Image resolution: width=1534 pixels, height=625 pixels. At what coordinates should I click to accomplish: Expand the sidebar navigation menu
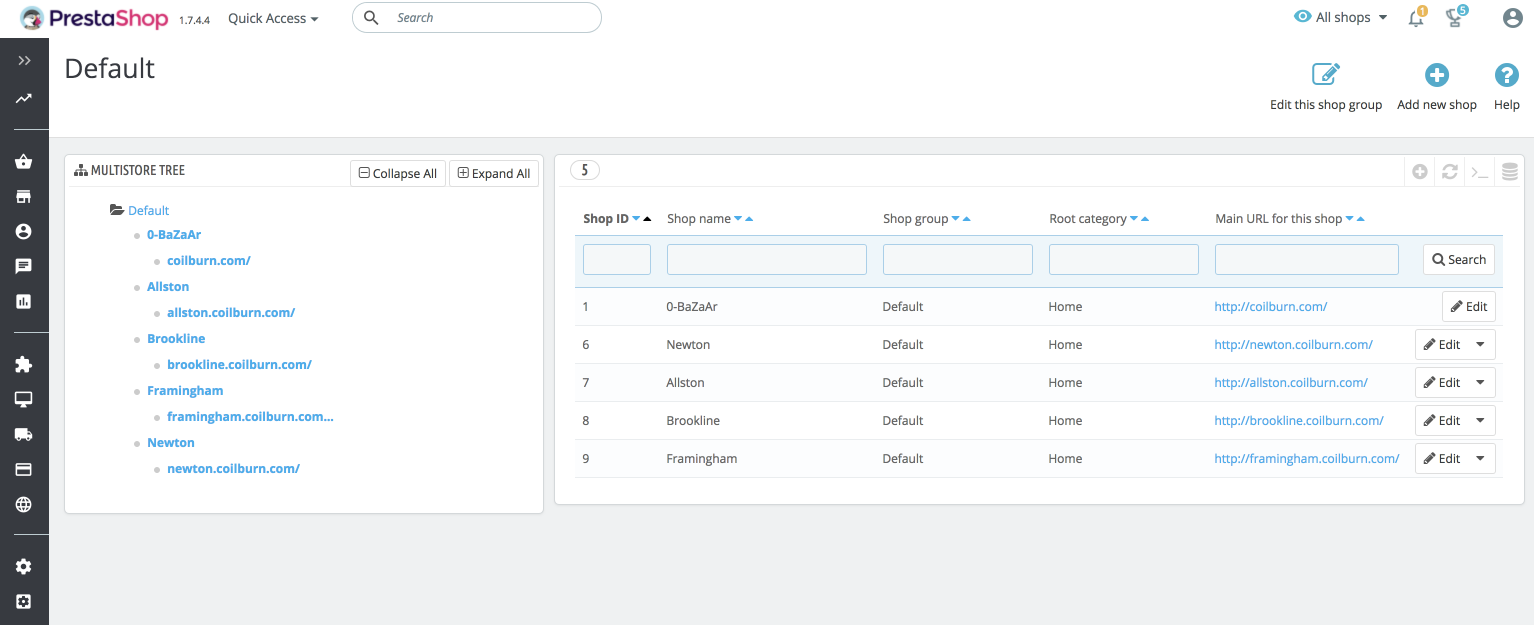(x=24, y=61)
